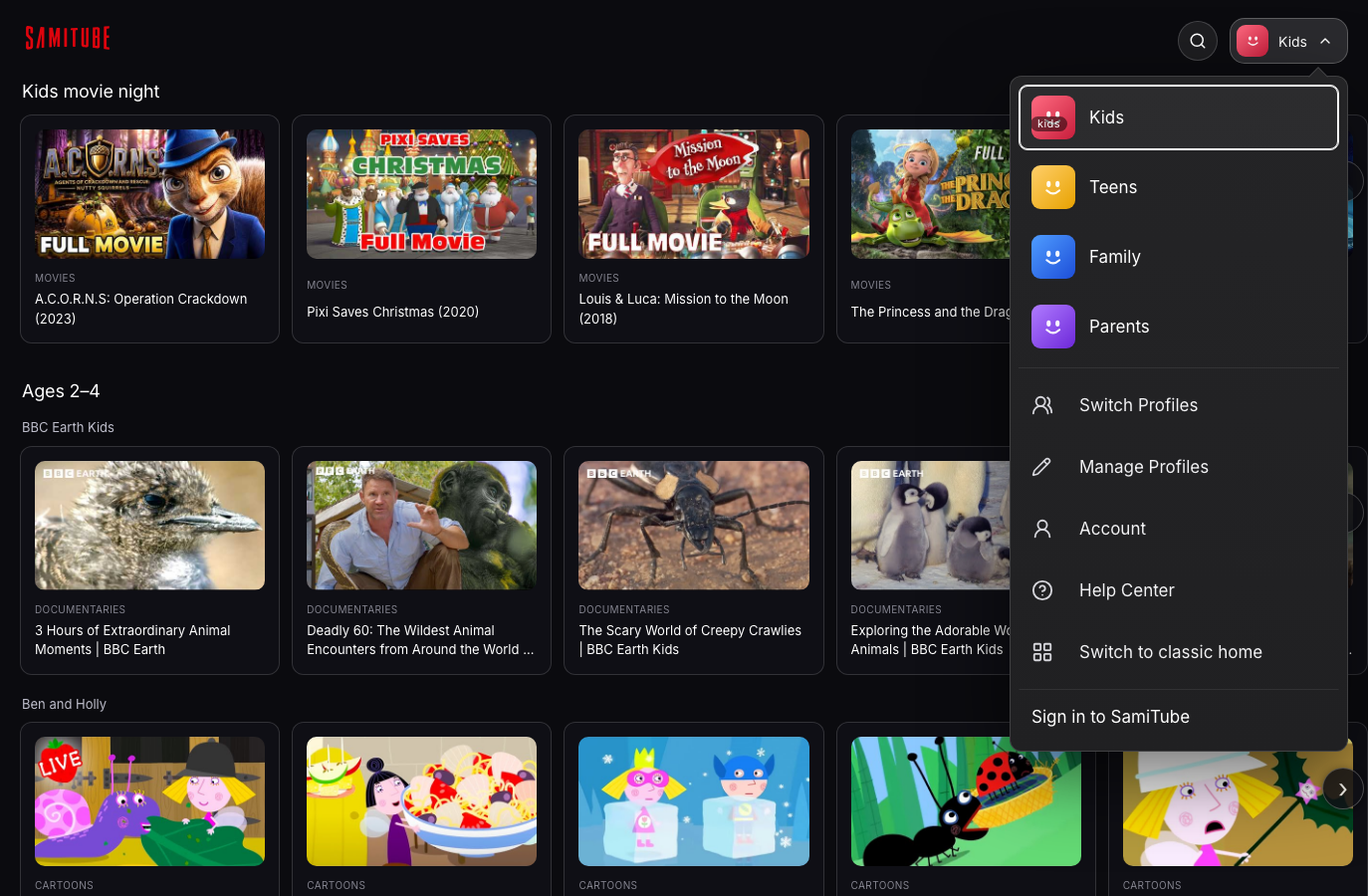The height and width of the screenshot is (896, 1368).
Task: Click the Ages 2–4 heading
Action: click(61, 391)
